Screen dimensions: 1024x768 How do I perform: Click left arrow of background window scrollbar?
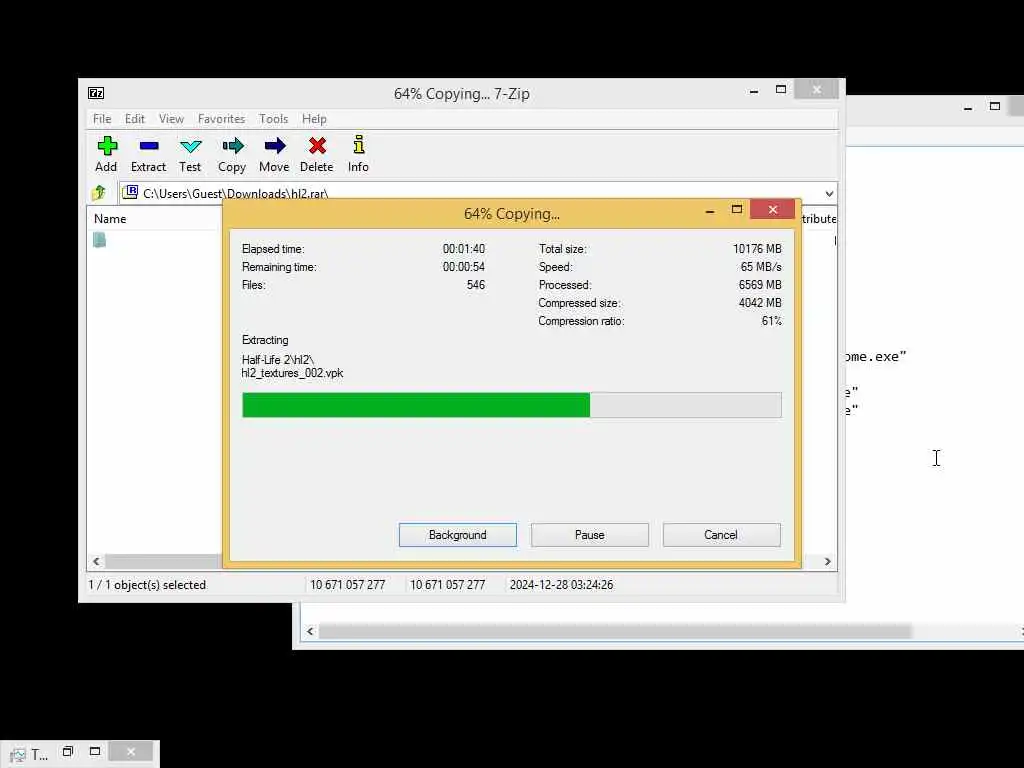click(310, 632)
